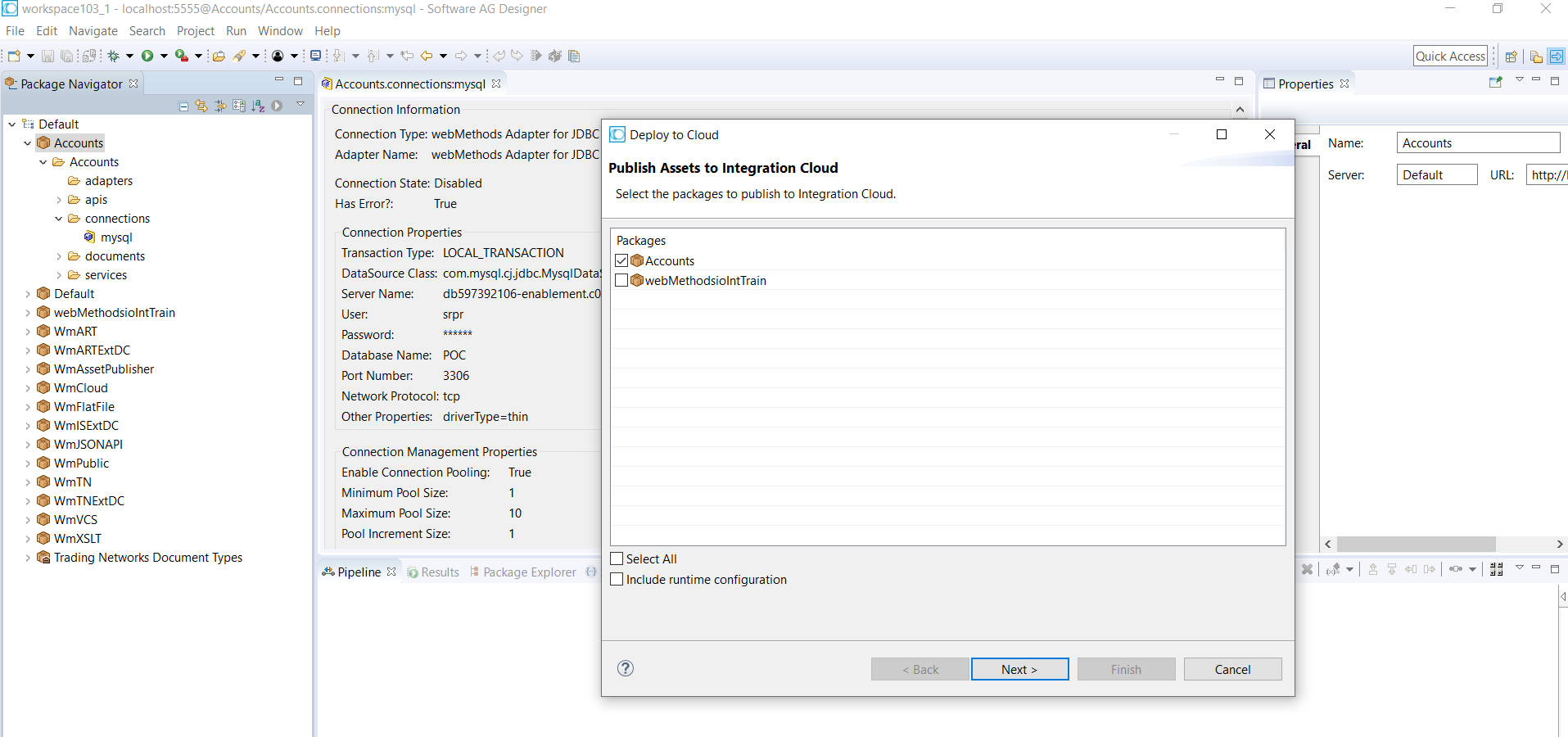Viewport: 1568px width, 737px height.
Task: Click the clipboard icon at toolbar end
Action: pos(574,56)
